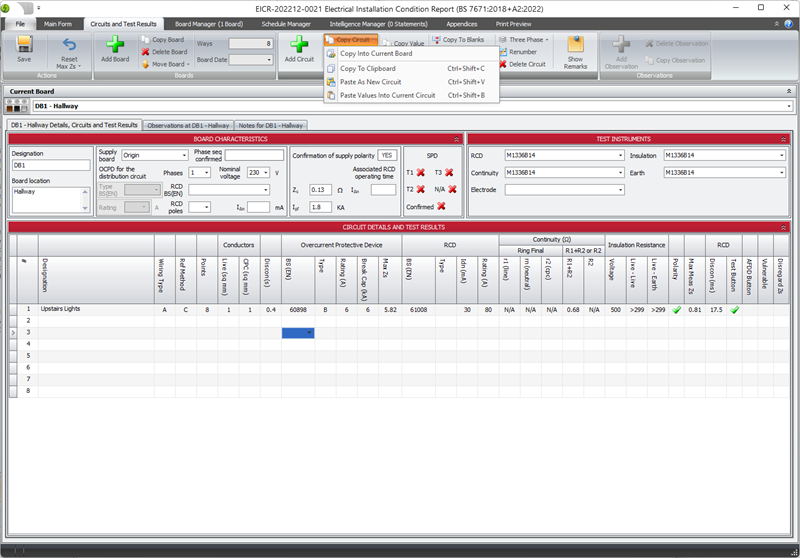Click the Board location text field
This screenshot has width=800, height=558.
50,198
